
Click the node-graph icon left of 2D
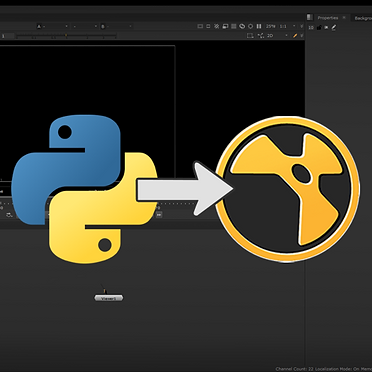261,35
